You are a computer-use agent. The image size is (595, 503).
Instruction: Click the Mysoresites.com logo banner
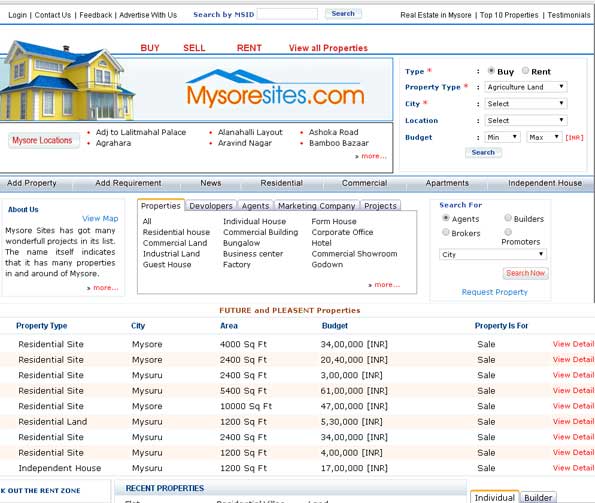(x=275, y=89)
